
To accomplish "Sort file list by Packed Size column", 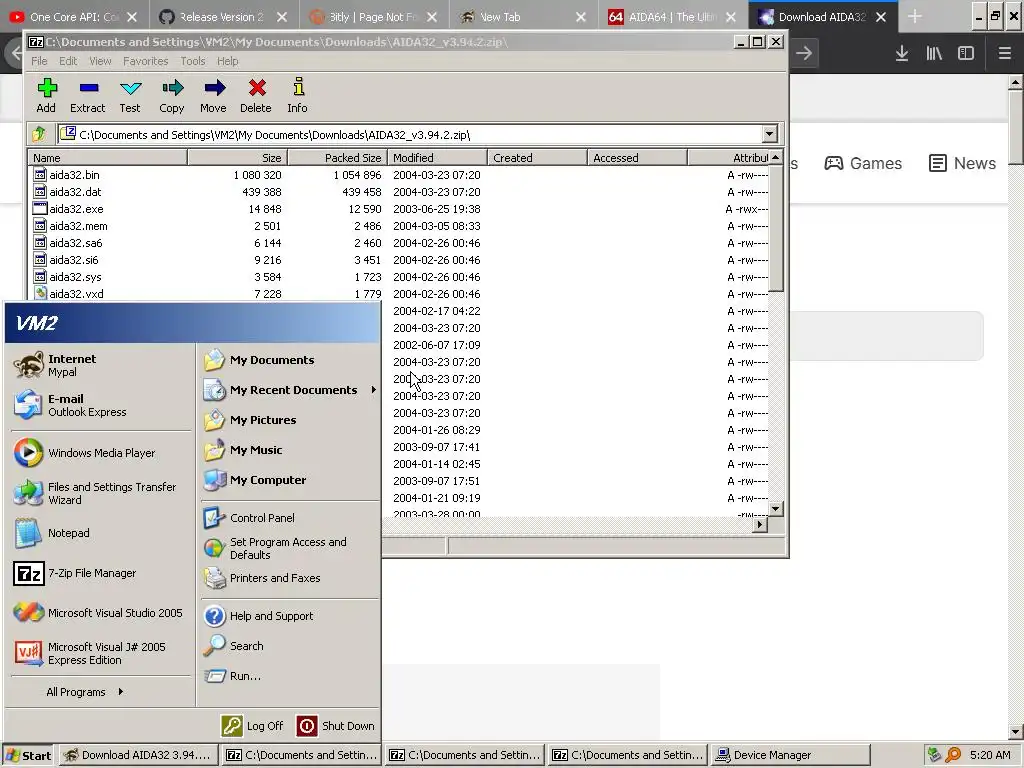I will tap(337, 157).
